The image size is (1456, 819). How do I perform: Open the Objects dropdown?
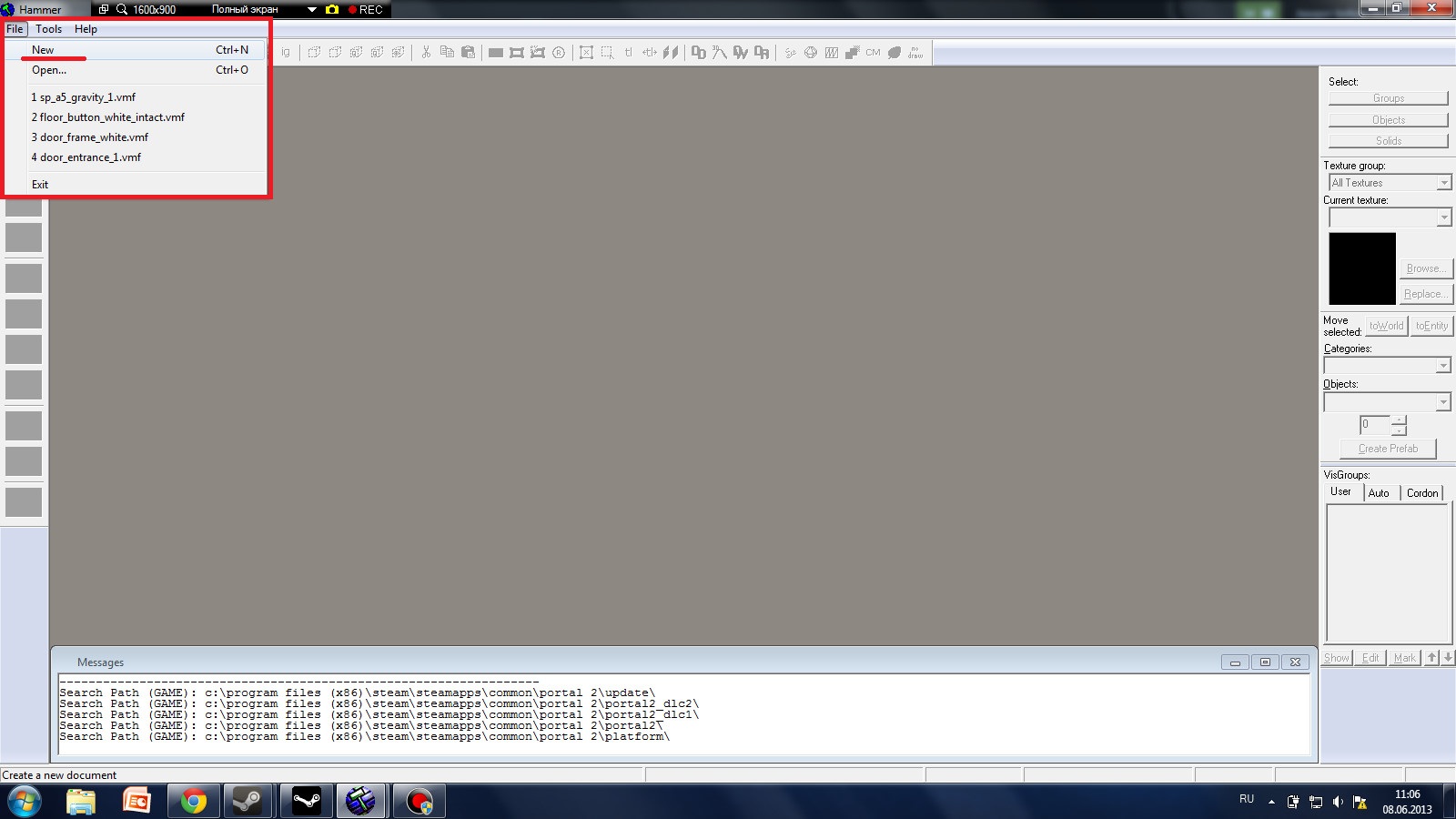[x=1387, y=401]
